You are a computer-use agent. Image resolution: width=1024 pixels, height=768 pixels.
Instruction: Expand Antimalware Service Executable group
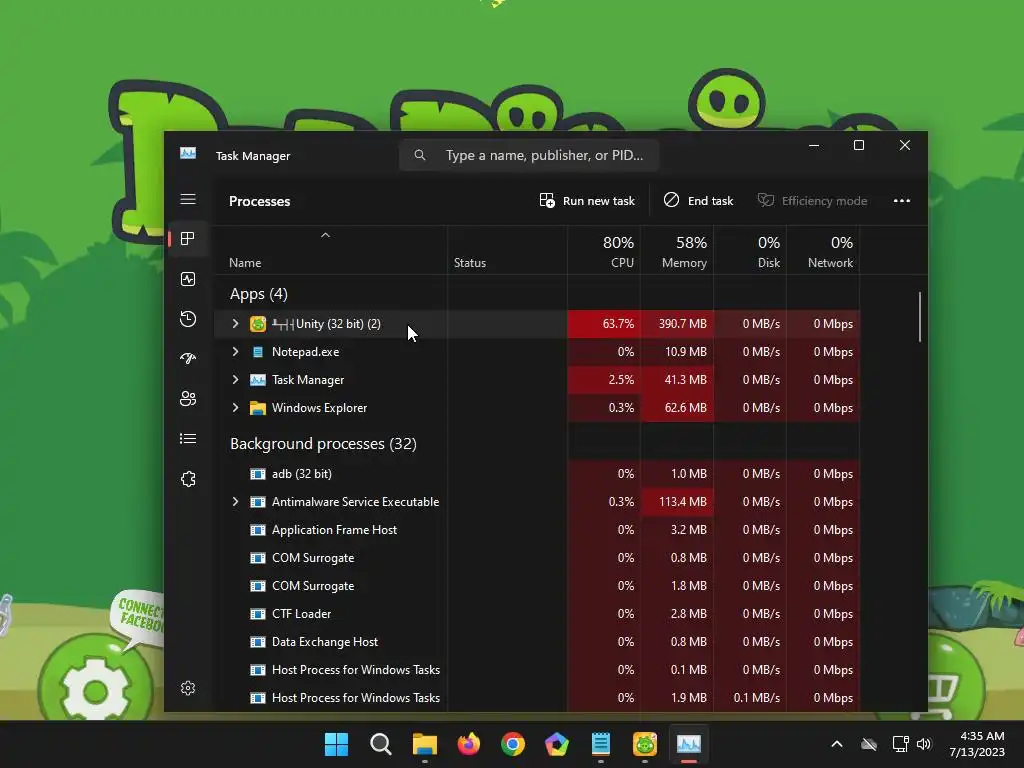pos(235,502)
